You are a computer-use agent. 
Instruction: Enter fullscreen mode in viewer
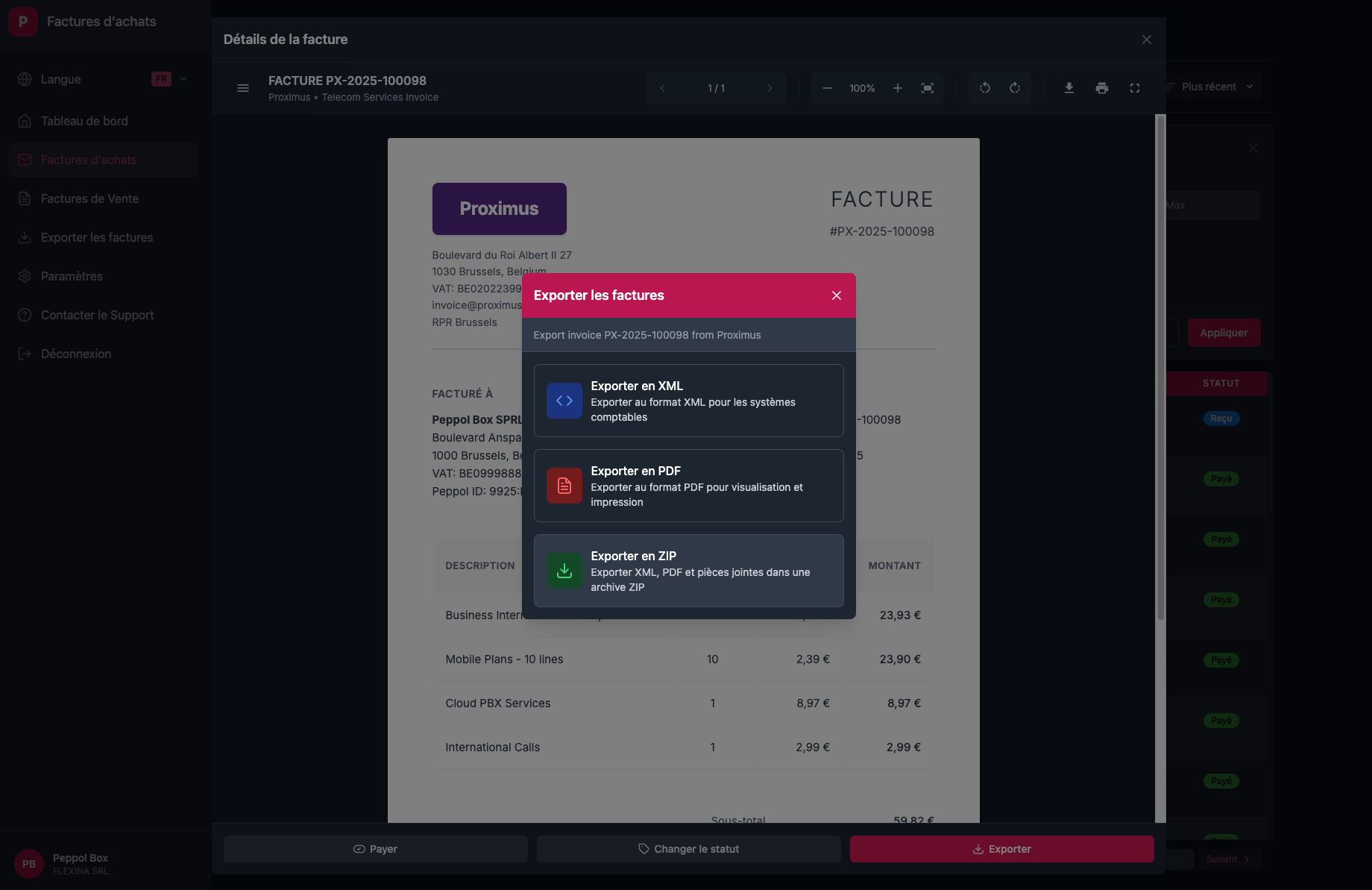tap(1135, 88)
